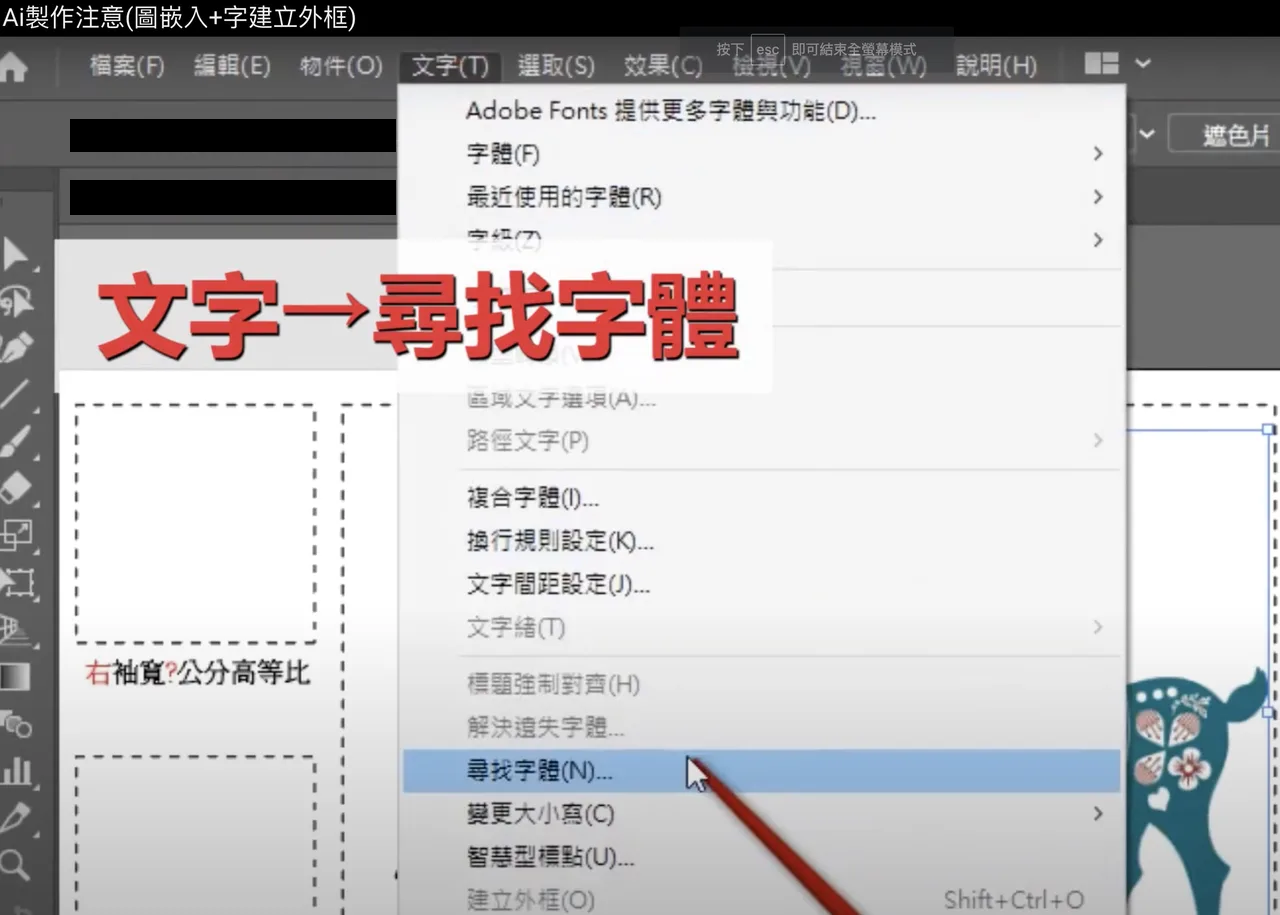
Task: Open the 編輯(E) menu
Action: click(232, 66)
